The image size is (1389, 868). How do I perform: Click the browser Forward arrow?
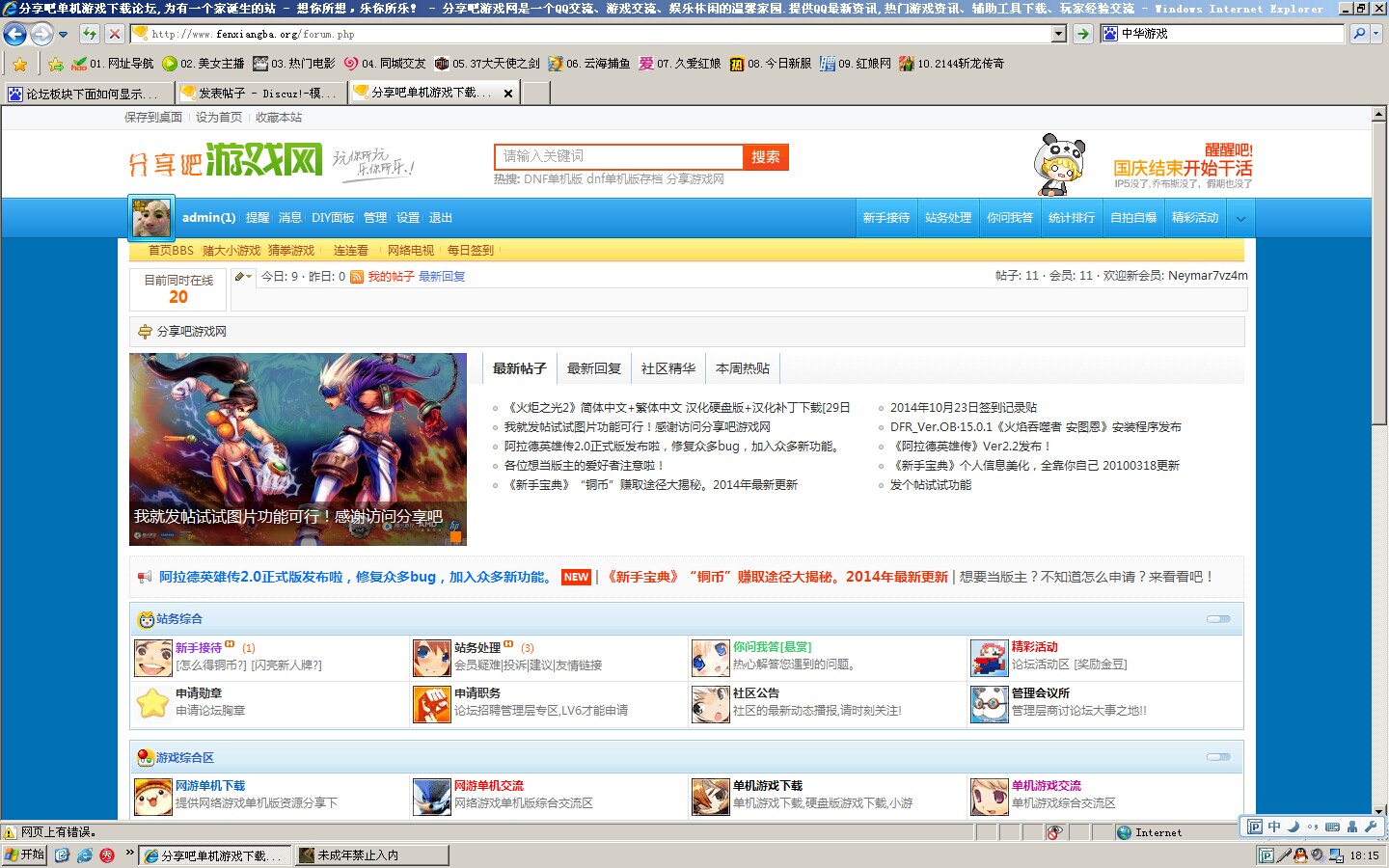(x=41, y=35)
